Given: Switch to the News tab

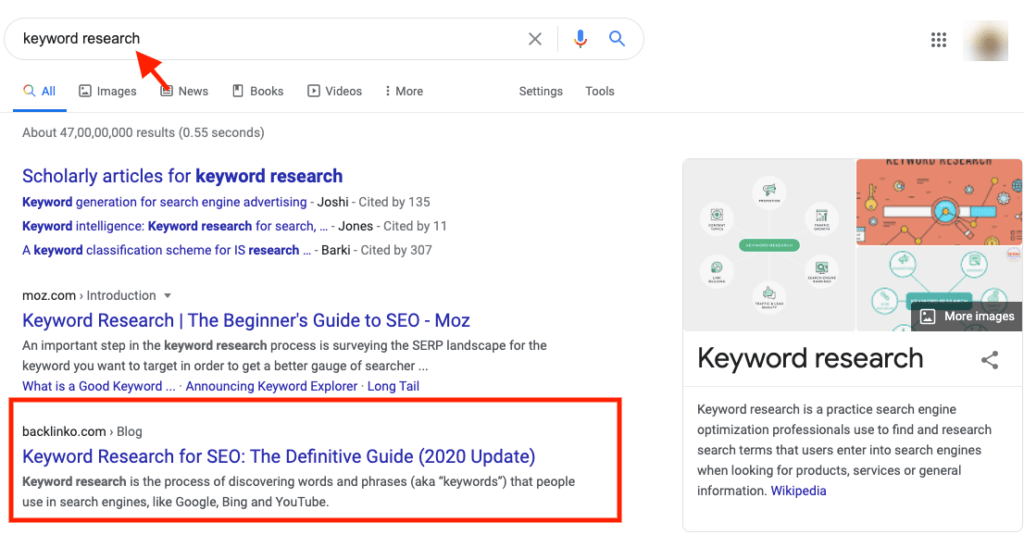Looking at the screenshot, I should pos(184,91).
